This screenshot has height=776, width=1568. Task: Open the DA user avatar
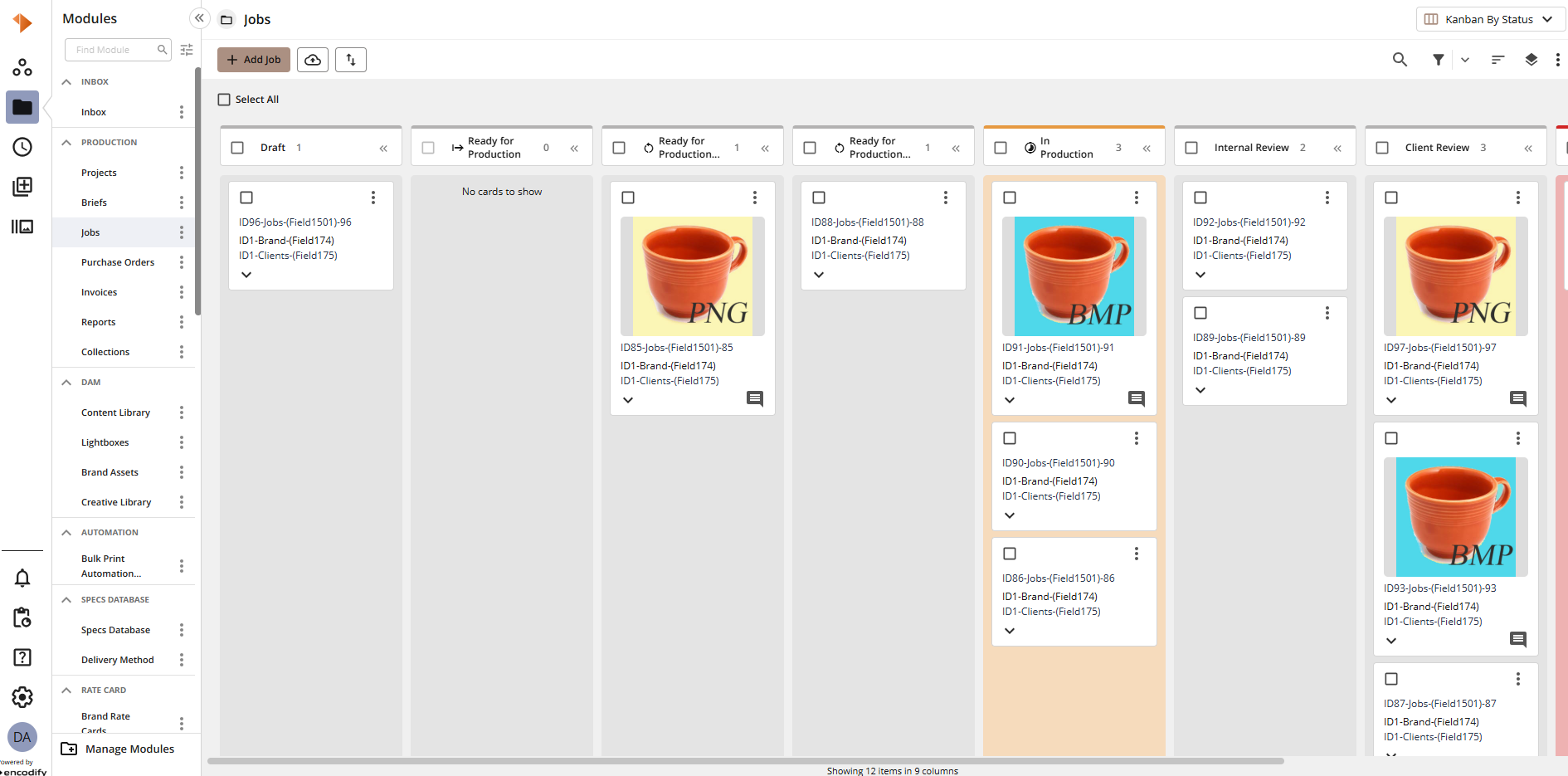(22, 737)
